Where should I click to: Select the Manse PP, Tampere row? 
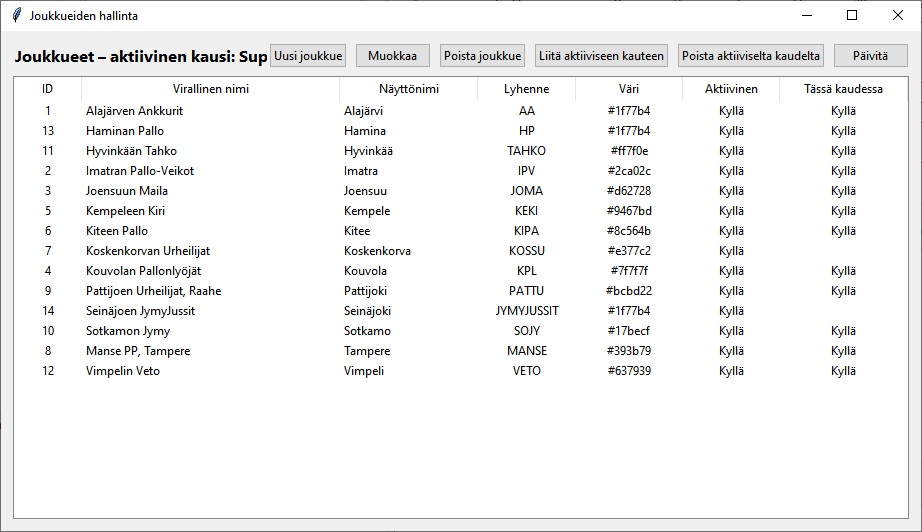[137, 351]
